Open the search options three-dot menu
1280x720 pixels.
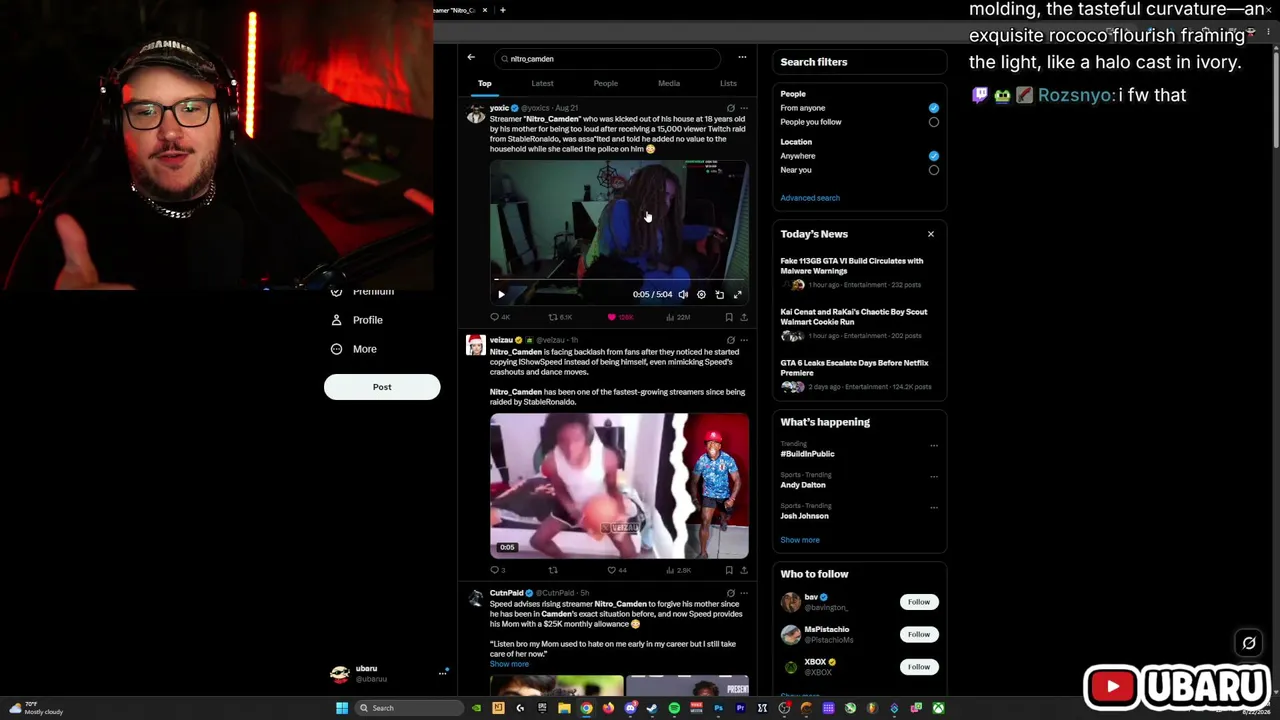coord(742,58)
